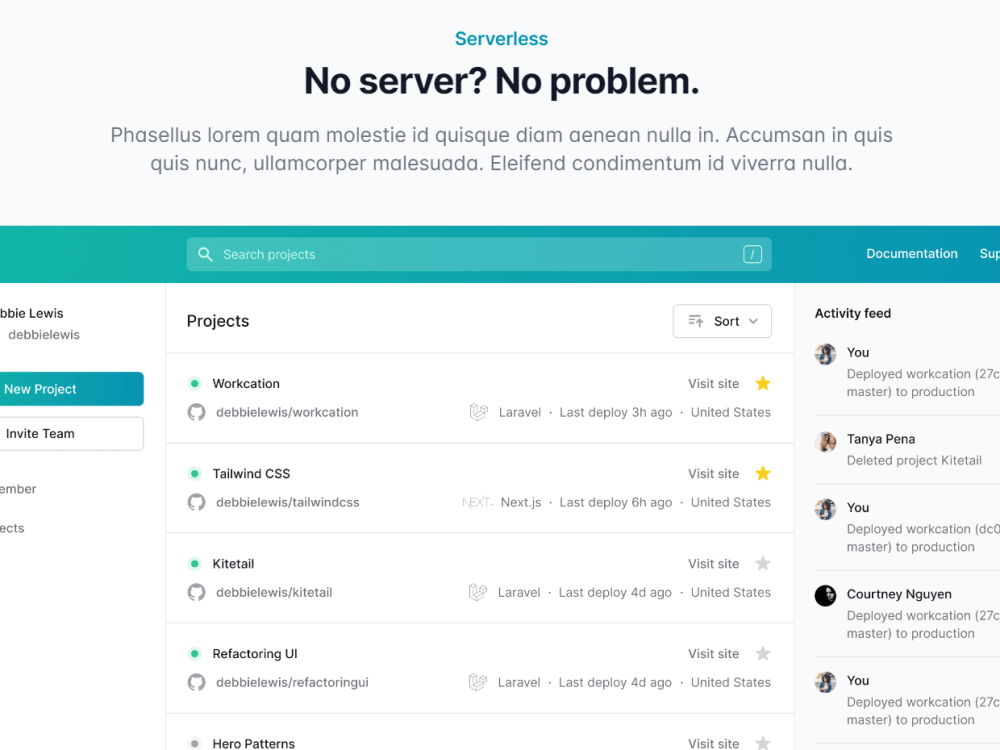Star the Refactoring UI project

point(763,653)
